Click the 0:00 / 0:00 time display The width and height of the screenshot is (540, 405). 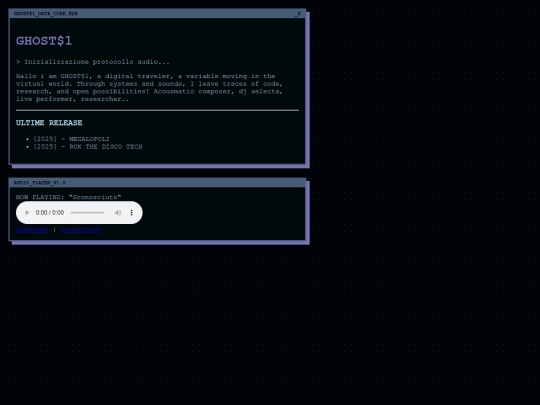[50, 212]
